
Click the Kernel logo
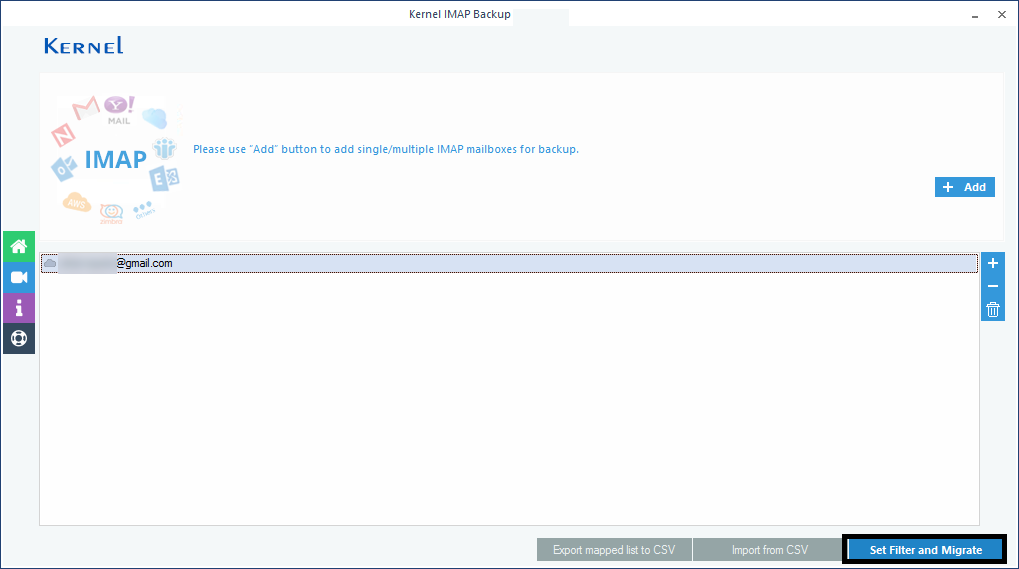84,45
